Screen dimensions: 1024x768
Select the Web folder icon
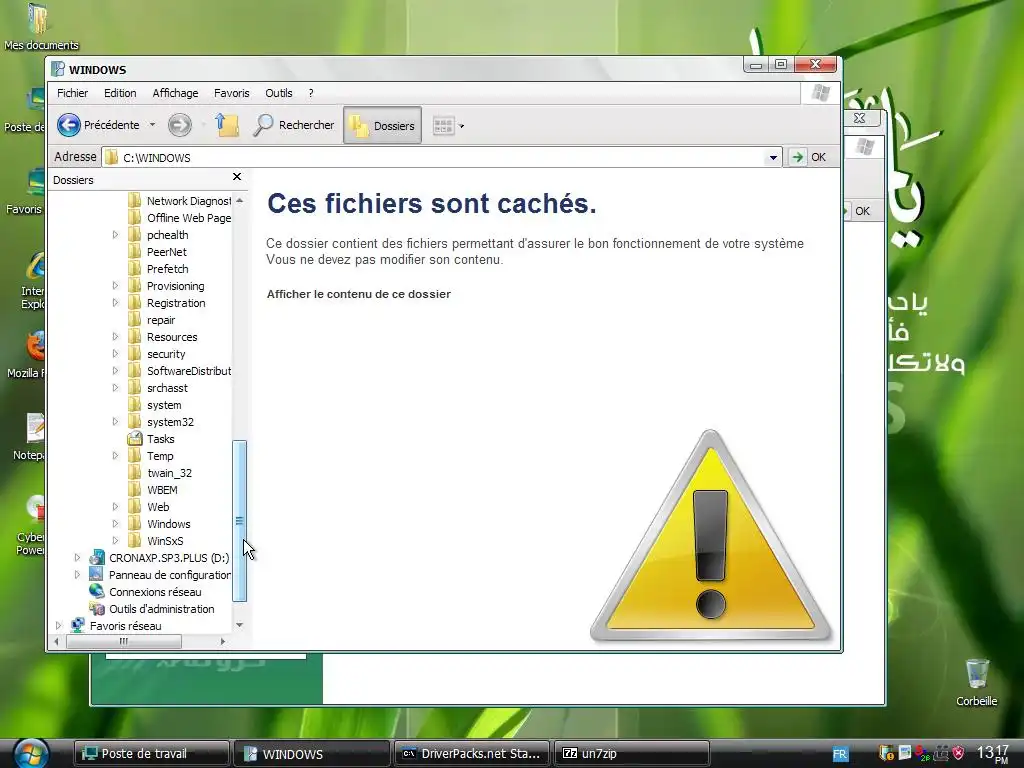(135, 506)
